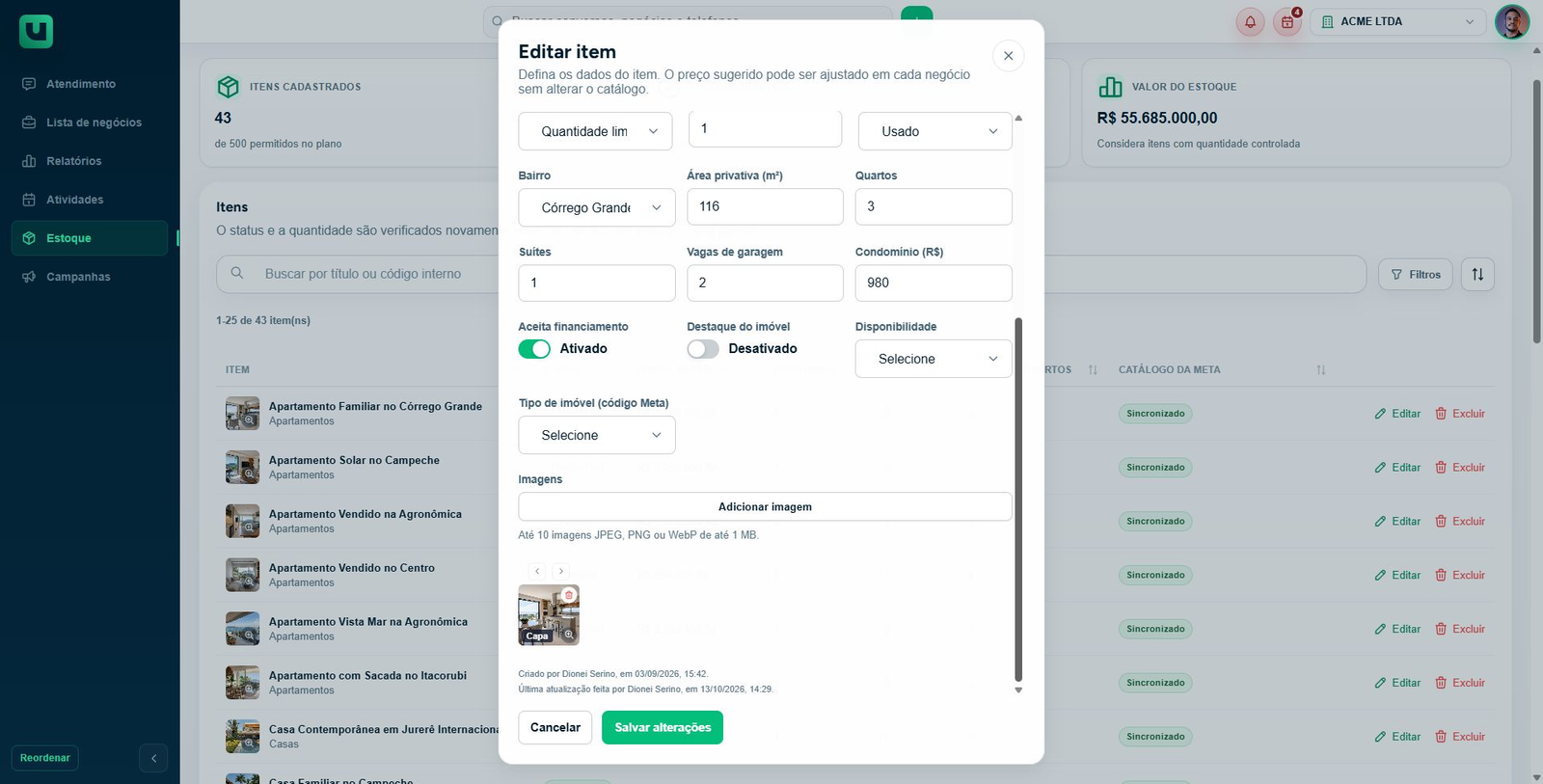
Task: Click Editar for Apartamento Familiar no Córrego Grande
Action: coord(1398,414)
